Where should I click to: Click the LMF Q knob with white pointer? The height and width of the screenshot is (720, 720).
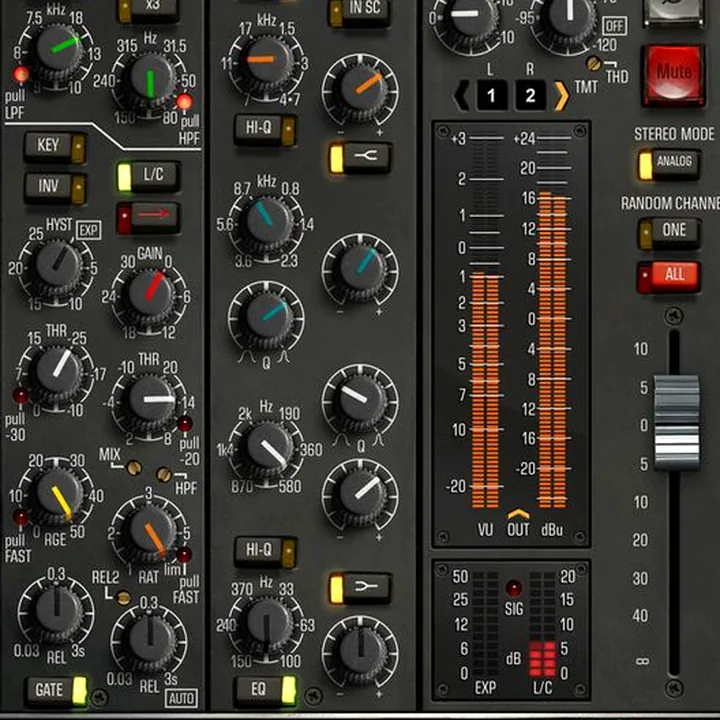pyautogui.click(x=360, y=399)
